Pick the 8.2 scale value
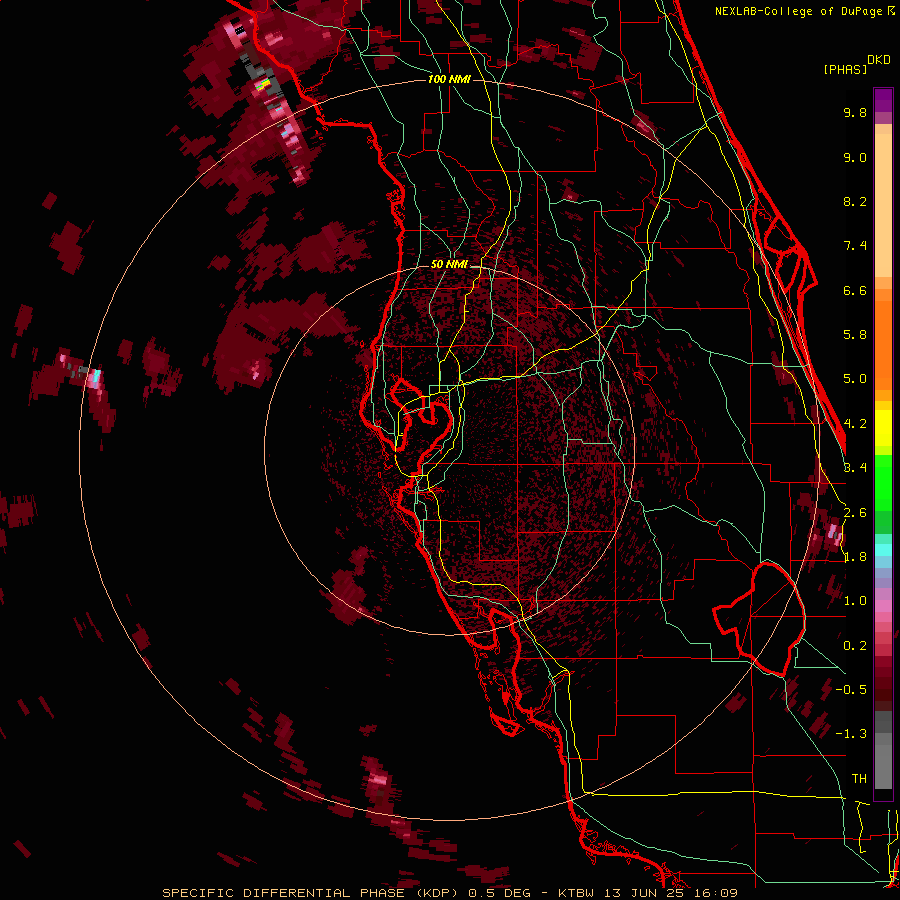The width and height of the screenshot is (900, 900). [x=855, y=201]
